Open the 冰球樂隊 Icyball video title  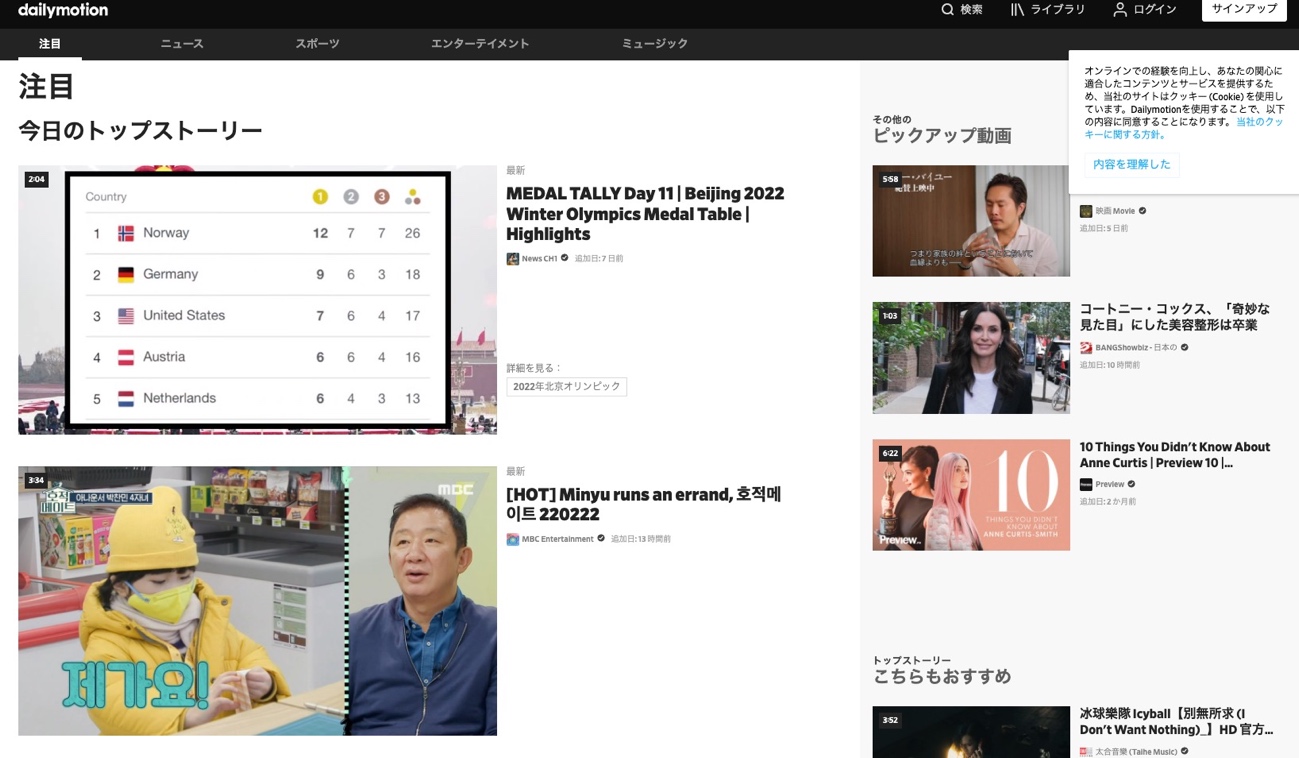[x=1177, y=722]
